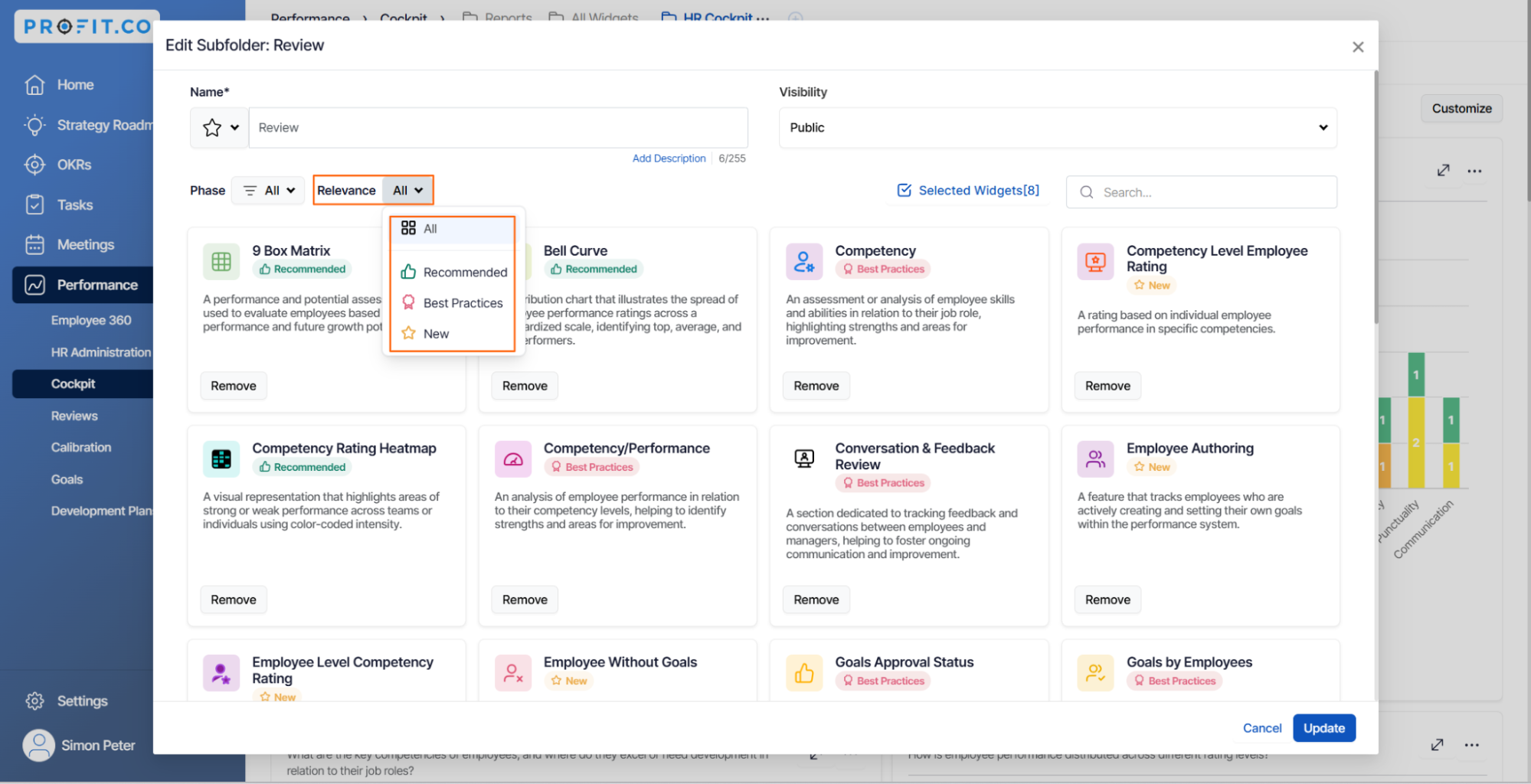Toggle the Selected Widgets[8] checkbox
The width and height of the screenshot is (1531, 784).
[905, 191]
